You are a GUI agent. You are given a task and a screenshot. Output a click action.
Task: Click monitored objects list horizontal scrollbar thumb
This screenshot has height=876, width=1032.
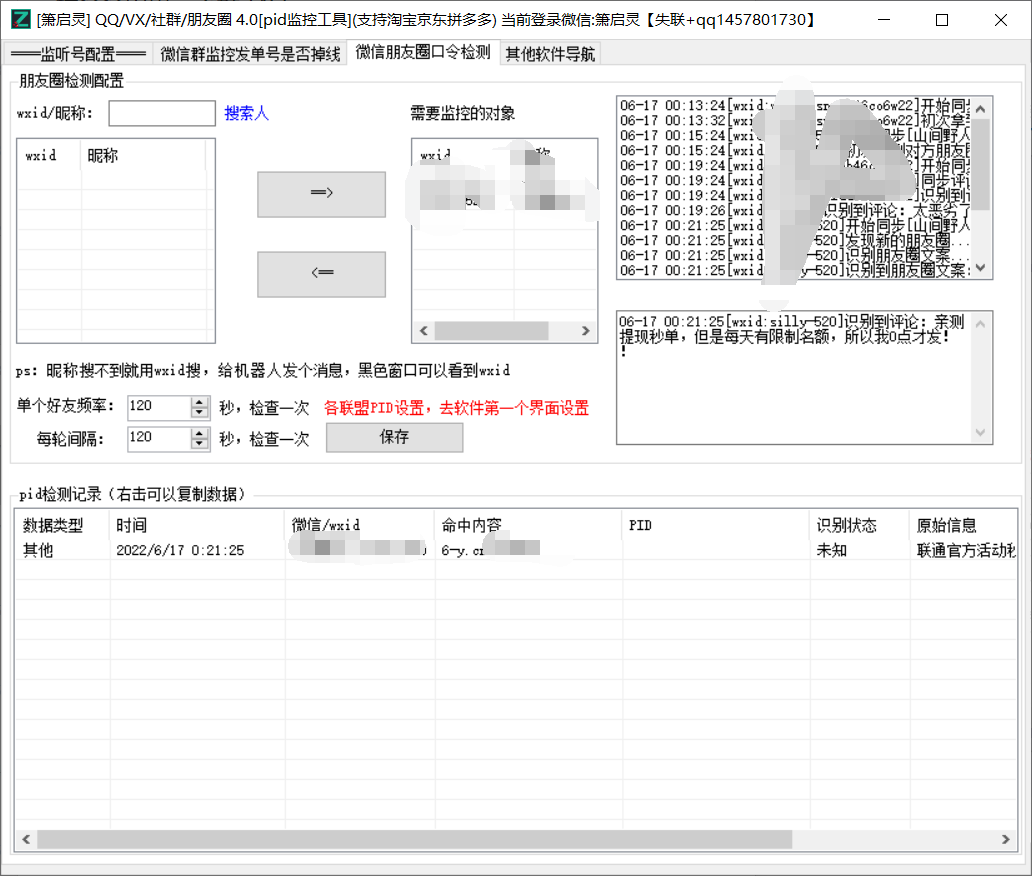(x=491, y=330)
